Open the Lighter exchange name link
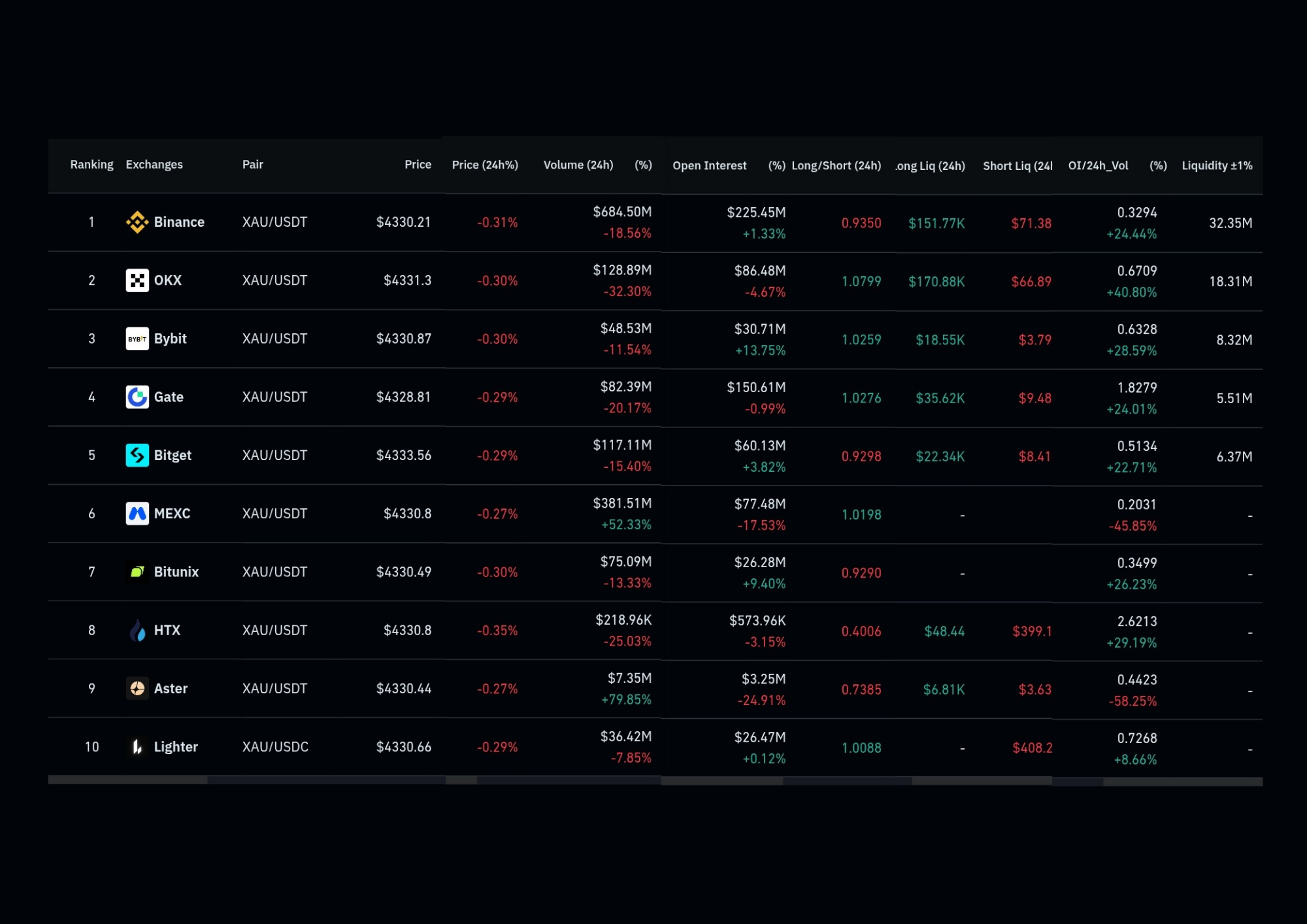Viewport: 1307px width, 924px height. click(x=176, y=747)
